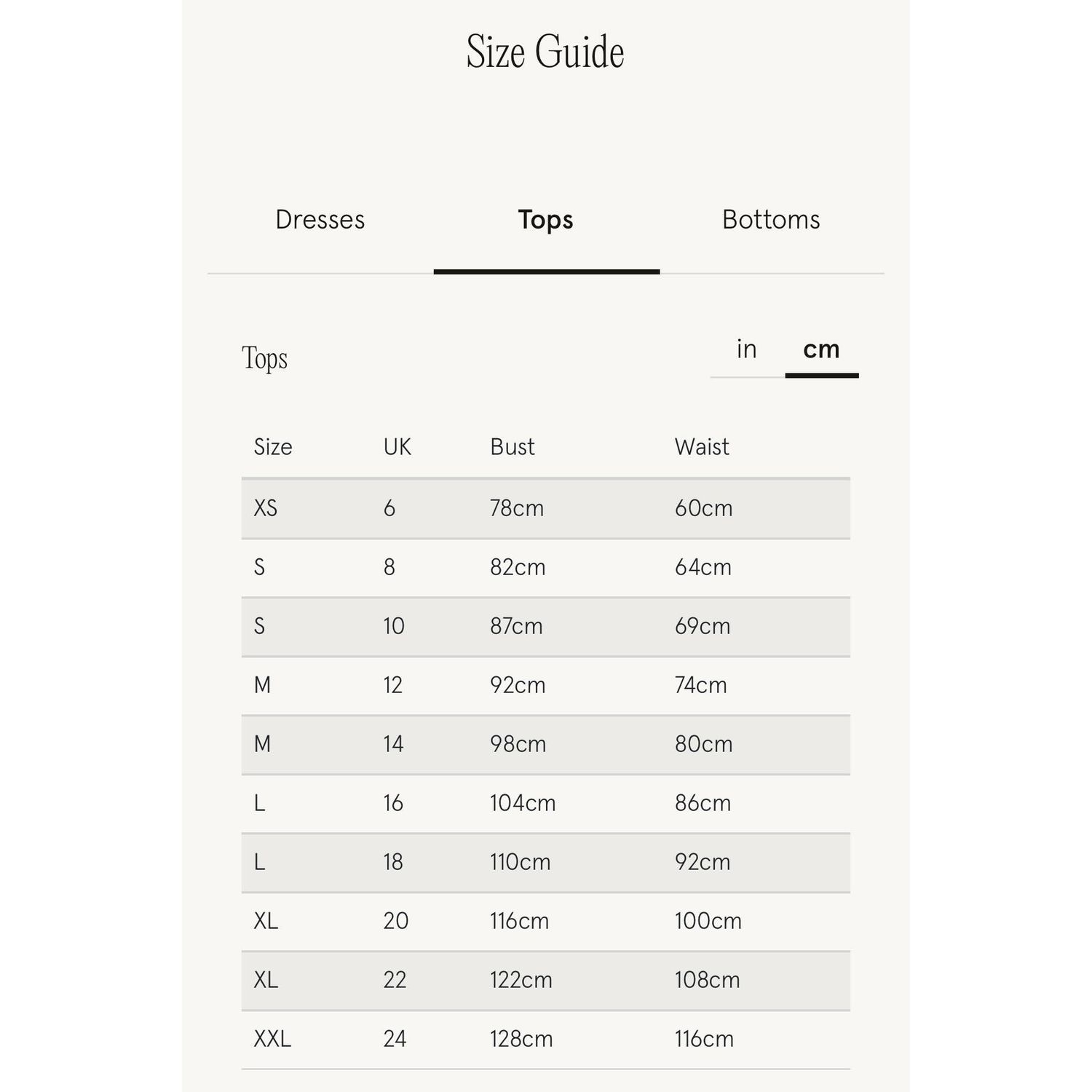
Task: Select the XXL size row
Action: coord(546,1039)
